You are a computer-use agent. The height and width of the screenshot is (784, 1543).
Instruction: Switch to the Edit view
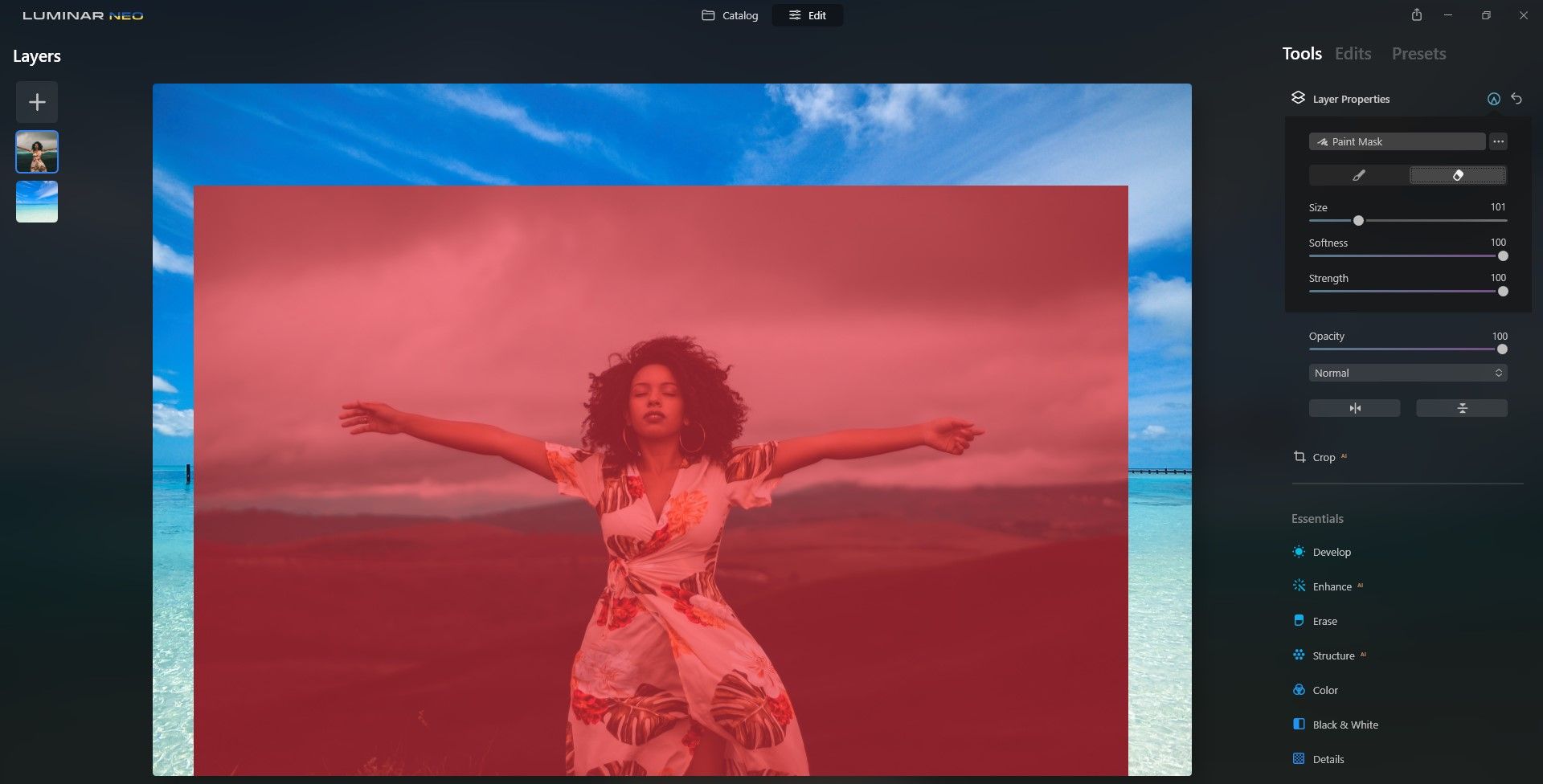pyautogui.click(x=808, y=15)
